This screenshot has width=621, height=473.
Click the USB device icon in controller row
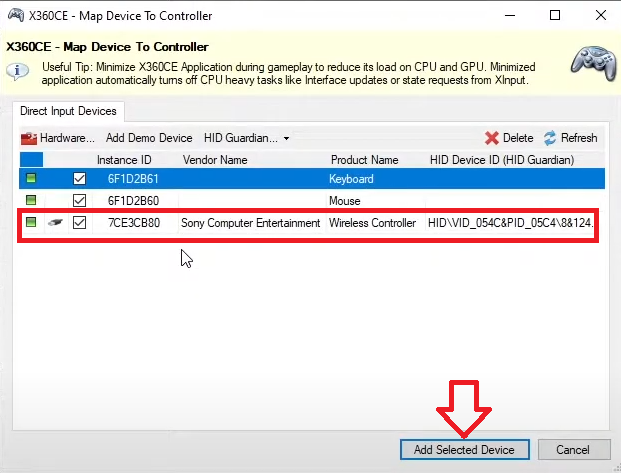[55, 223]
